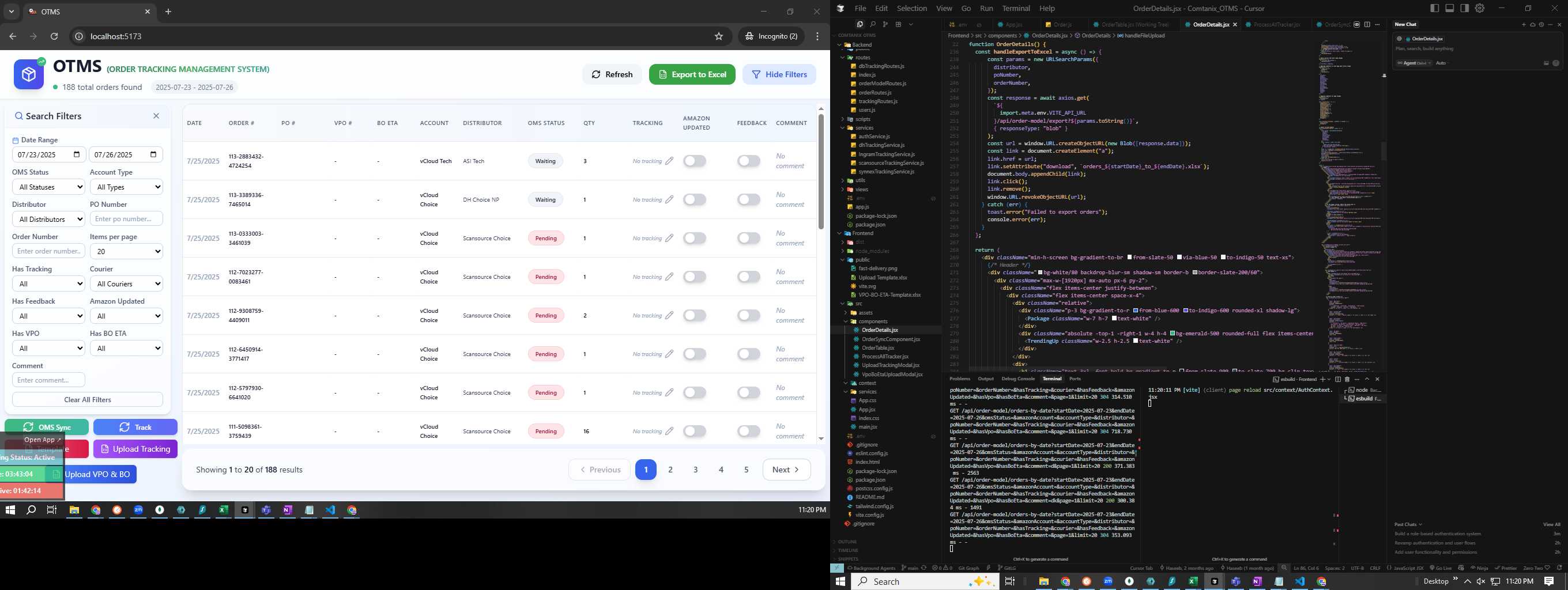
Task: Click the PO Number input field
Action: [126, 219]
